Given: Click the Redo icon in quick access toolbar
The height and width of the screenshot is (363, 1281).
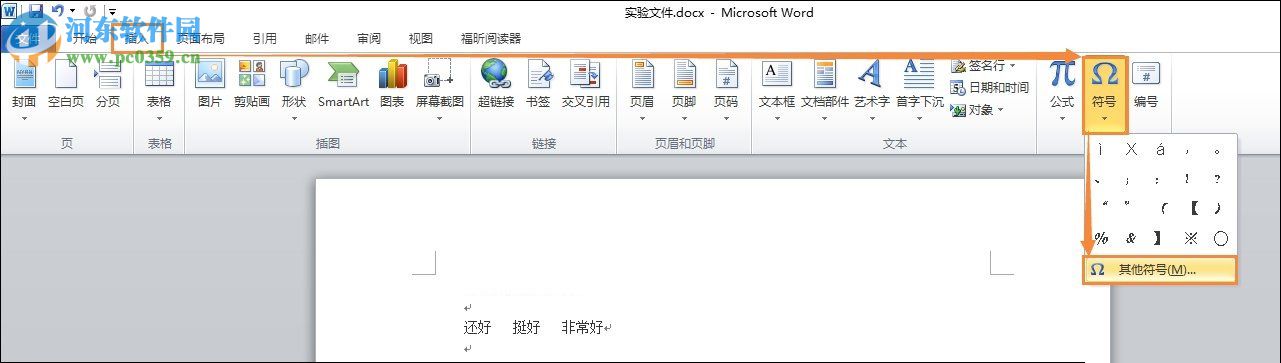Looking at the screenshot, I should coord(90,11).
